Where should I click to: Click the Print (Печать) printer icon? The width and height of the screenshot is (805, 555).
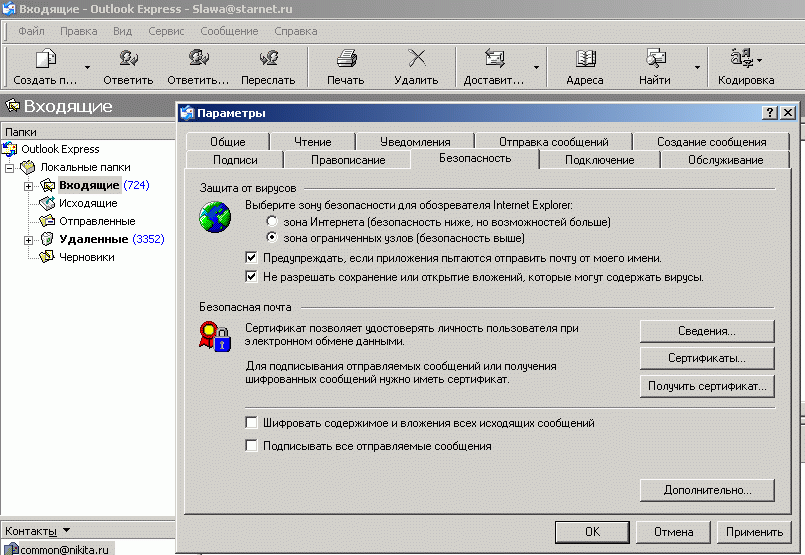pos(347,58)
